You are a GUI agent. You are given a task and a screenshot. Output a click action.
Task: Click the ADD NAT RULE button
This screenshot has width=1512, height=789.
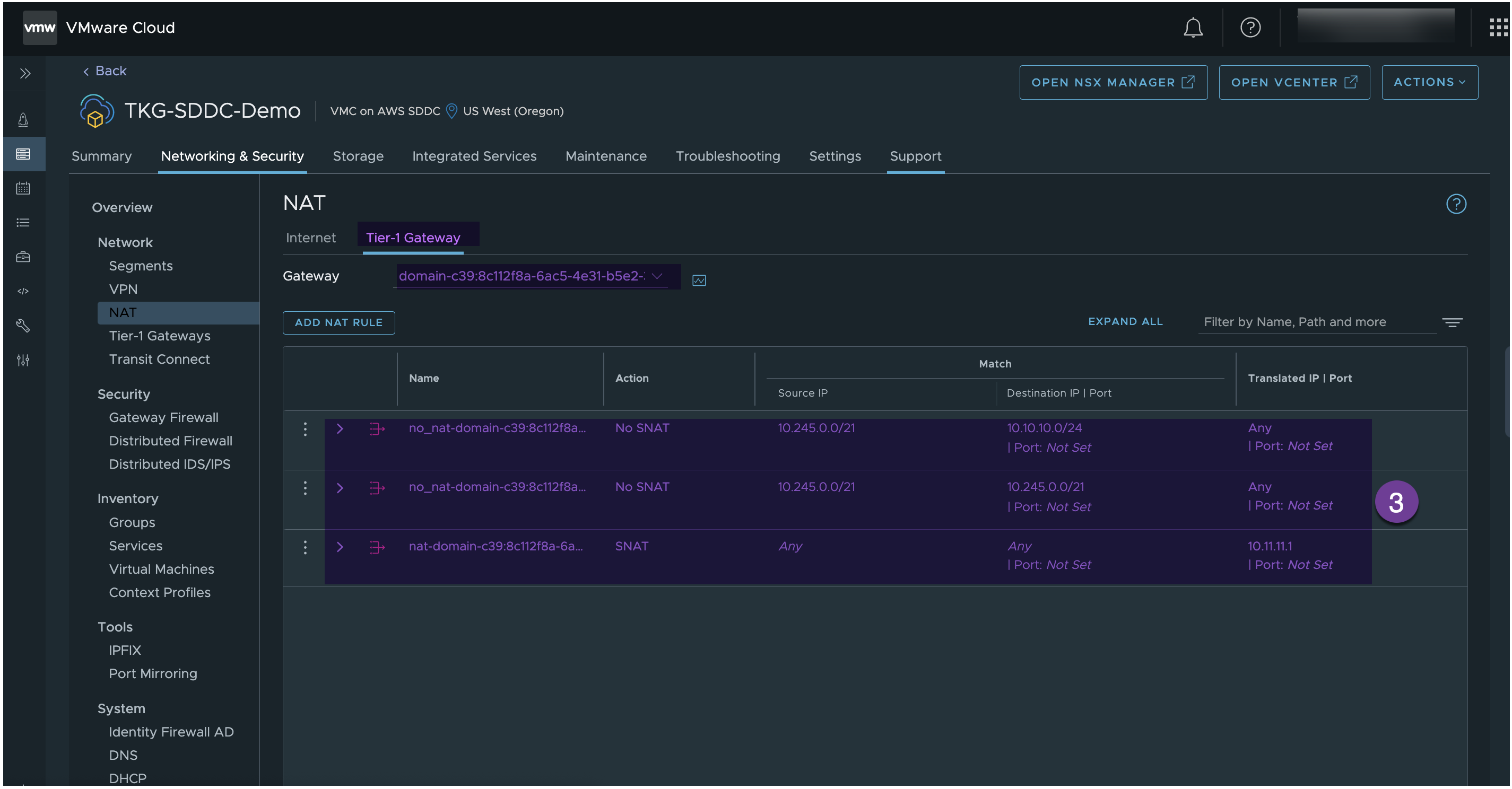[x=339, y=322]
